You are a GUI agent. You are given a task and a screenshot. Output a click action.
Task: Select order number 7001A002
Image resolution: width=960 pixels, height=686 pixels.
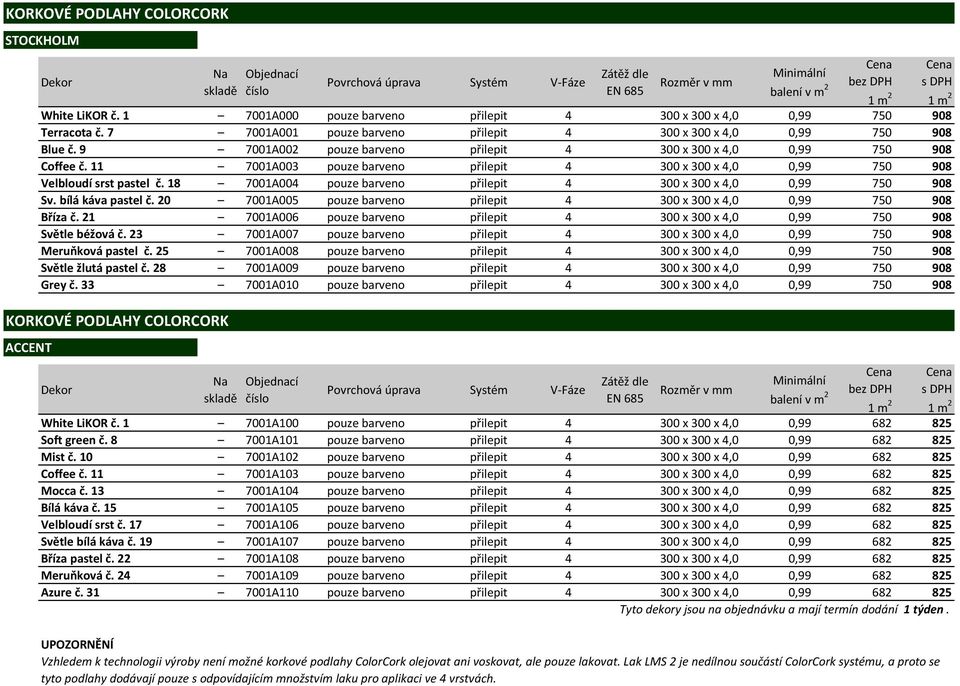point(272,149)
